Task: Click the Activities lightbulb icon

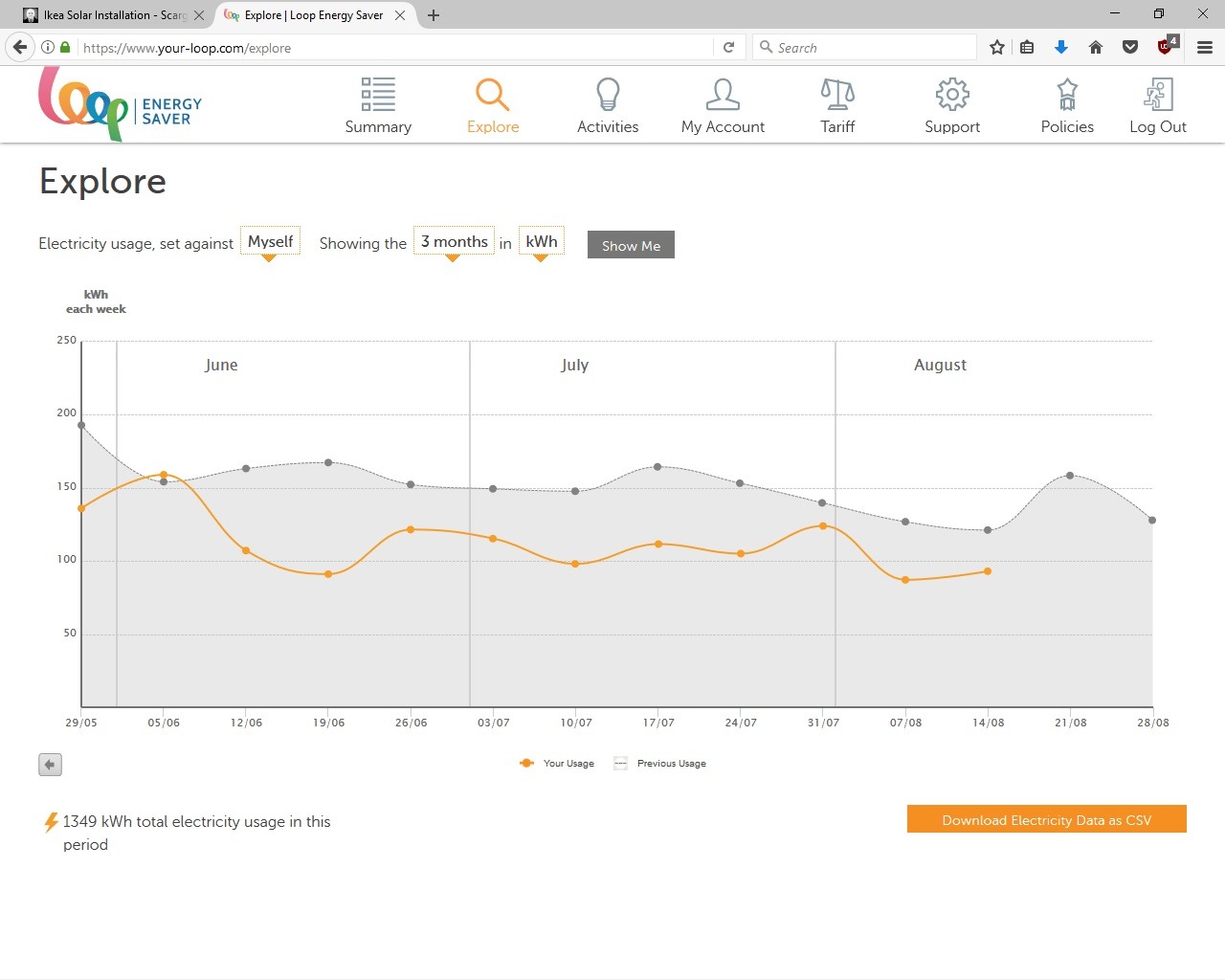Action: tap(608, 95)
